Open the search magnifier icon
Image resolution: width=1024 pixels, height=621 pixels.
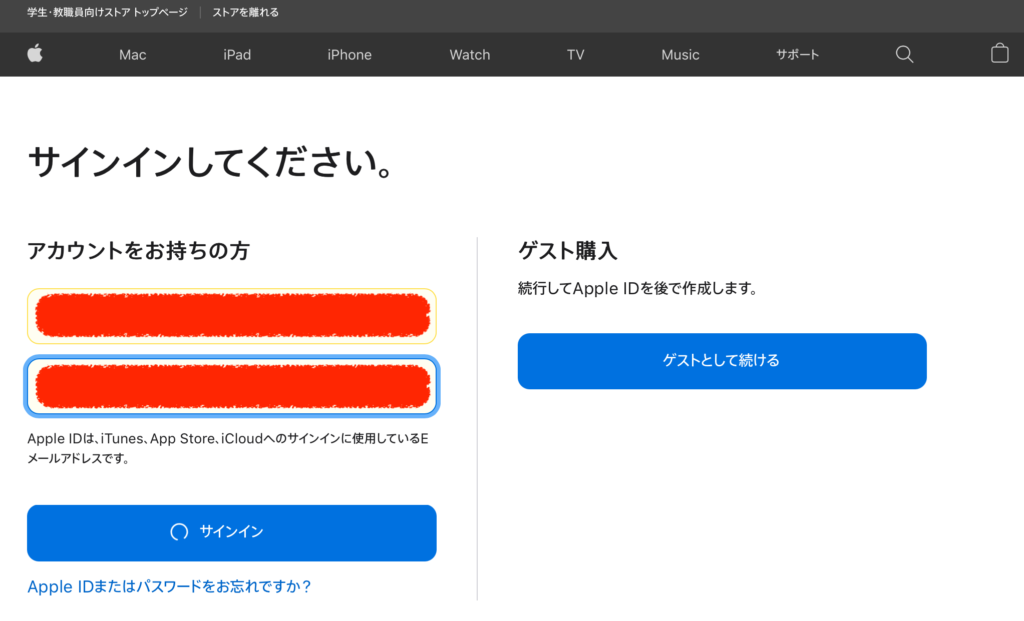904,54
